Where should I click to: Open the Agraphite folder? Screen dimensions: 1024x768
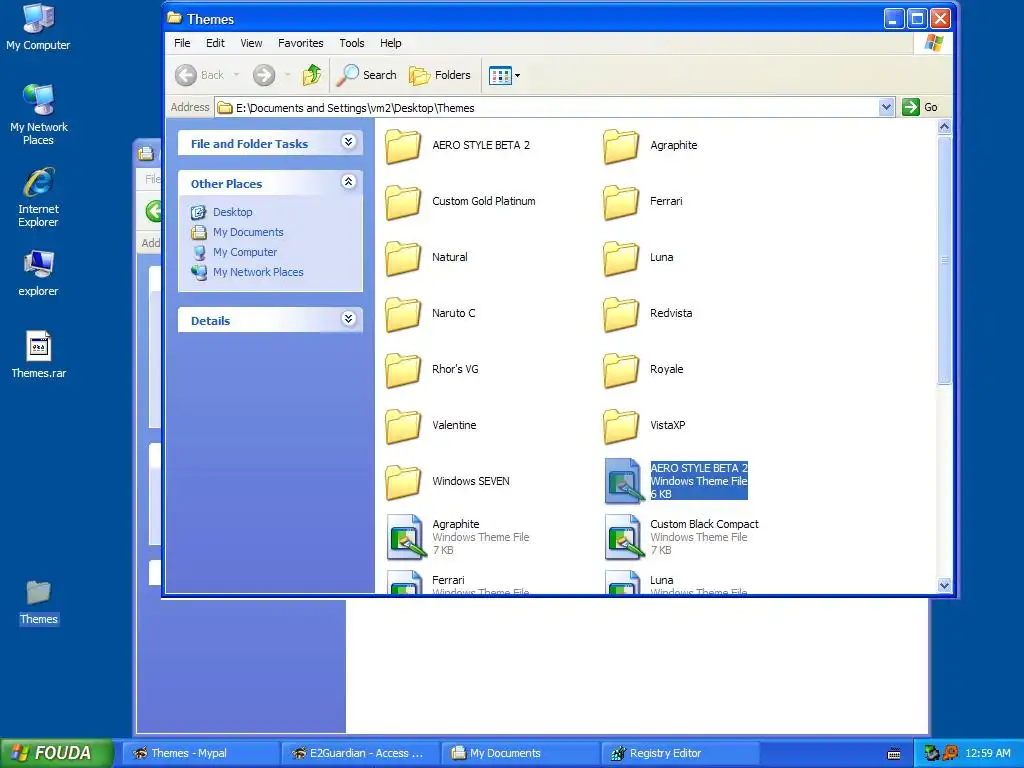pyautogui.click(x=650, y=145)
